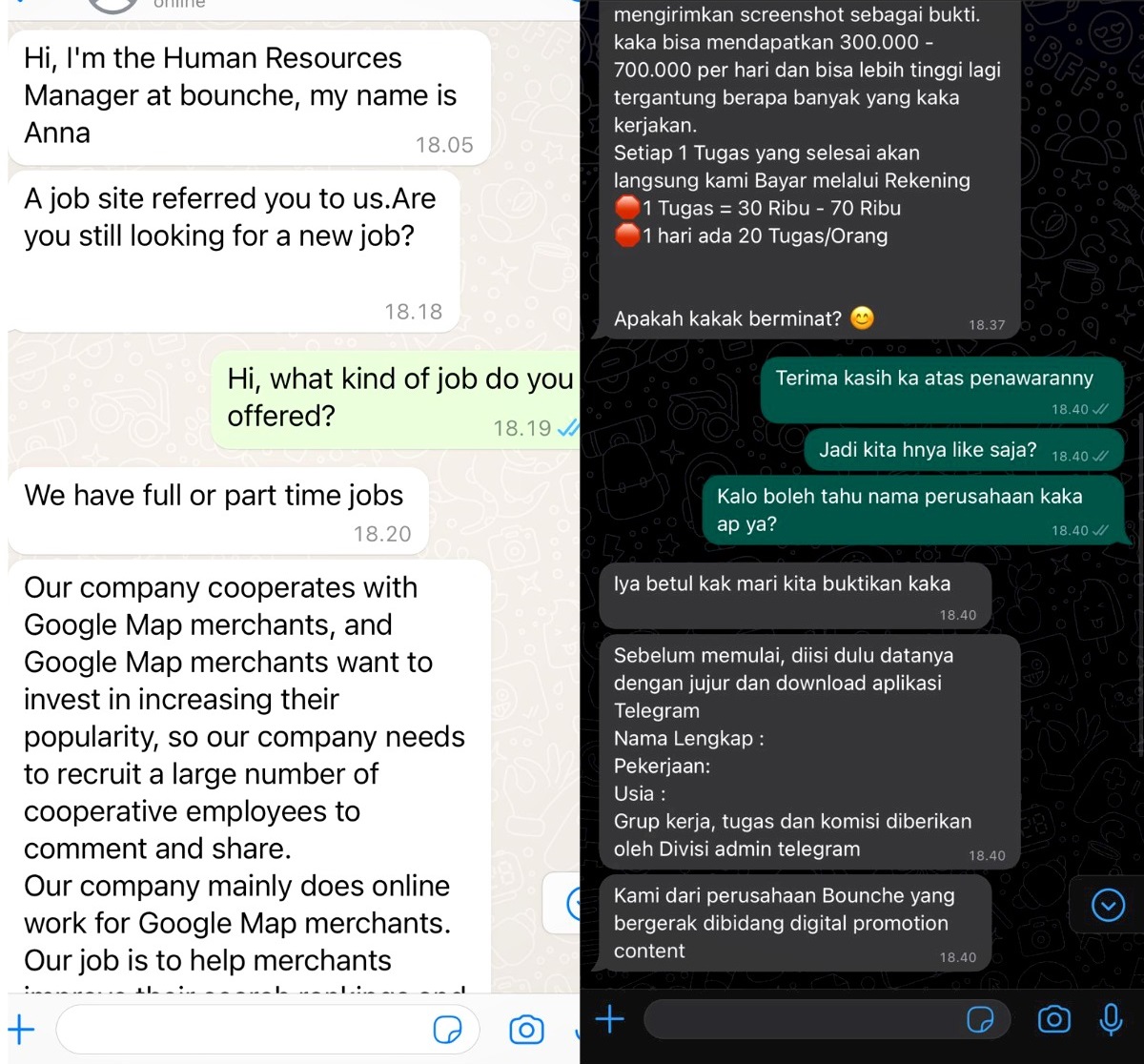Select the 'Jadi kita hnya like saja?' message
The image size is (1144, 1064).
[965, 450]
